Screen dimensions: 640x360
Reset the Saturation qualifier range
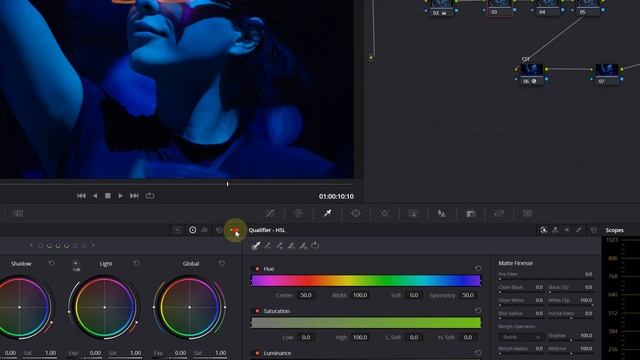[478, 311]
